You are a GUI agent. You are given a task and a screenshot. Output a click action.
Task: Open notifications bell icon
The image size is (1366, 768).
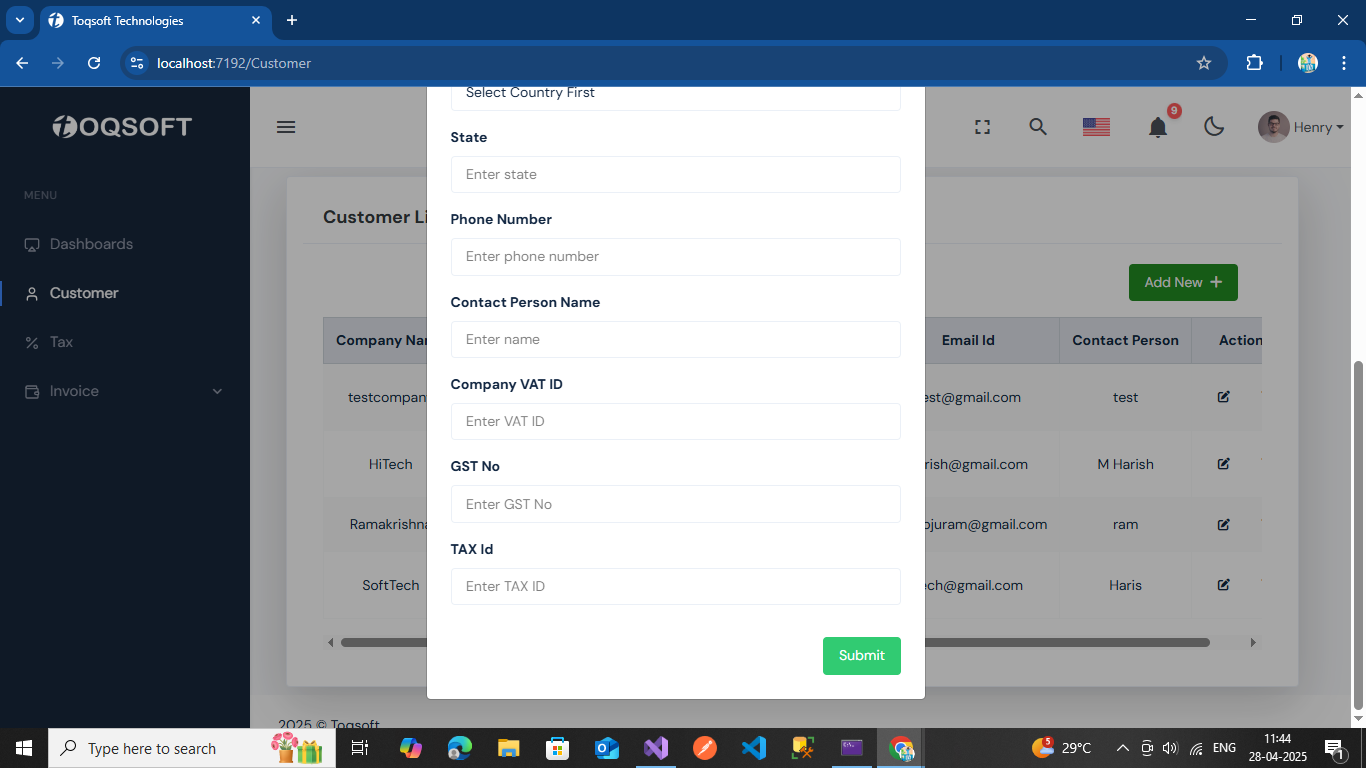1158,127
